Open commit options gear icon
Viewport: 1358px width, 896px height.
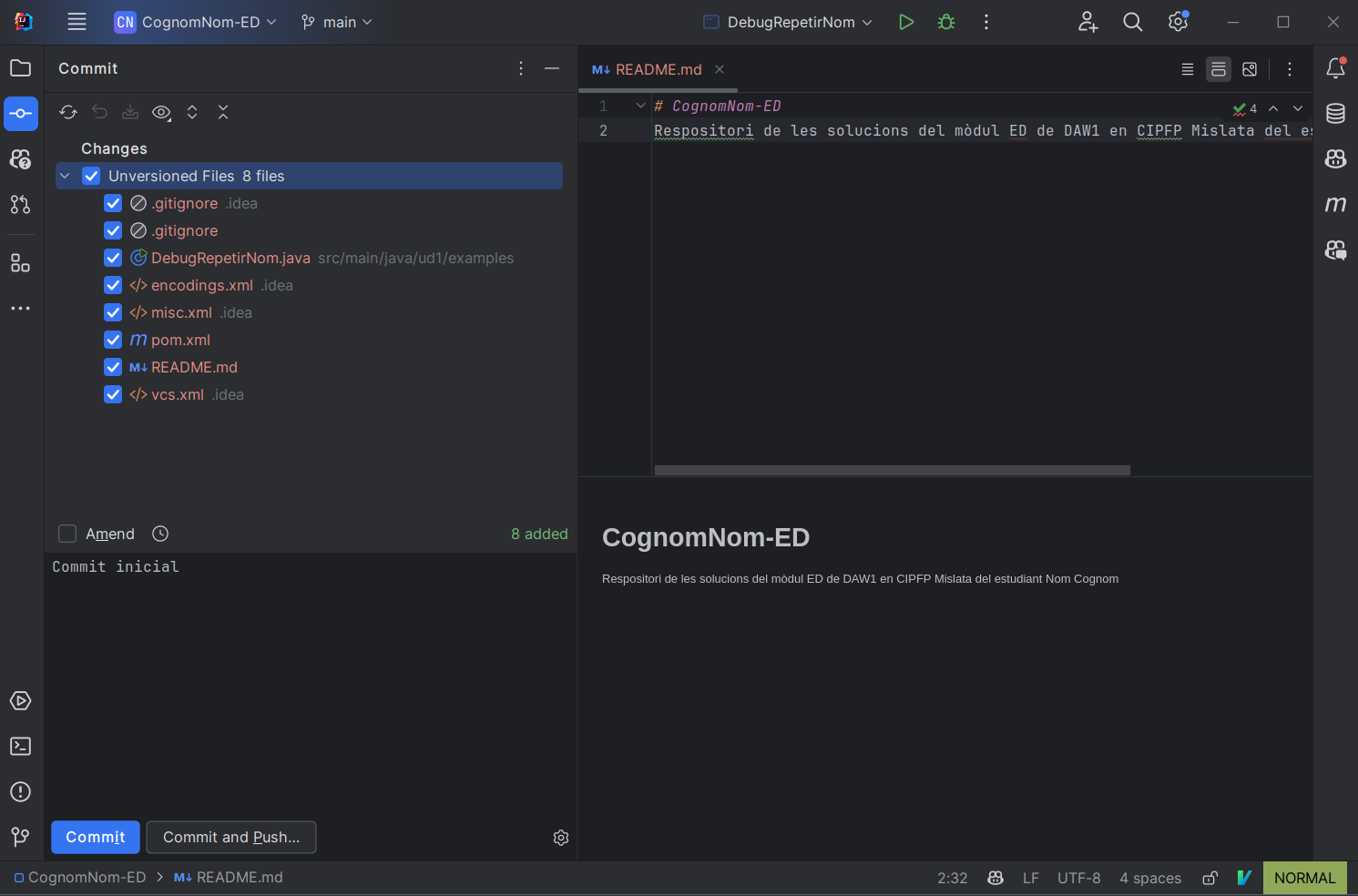(x=561, y=838)
